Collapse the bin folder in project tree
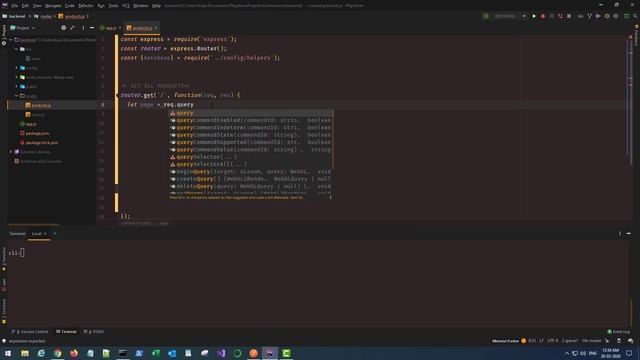This screenshot has height=360, width=640. 17,49
